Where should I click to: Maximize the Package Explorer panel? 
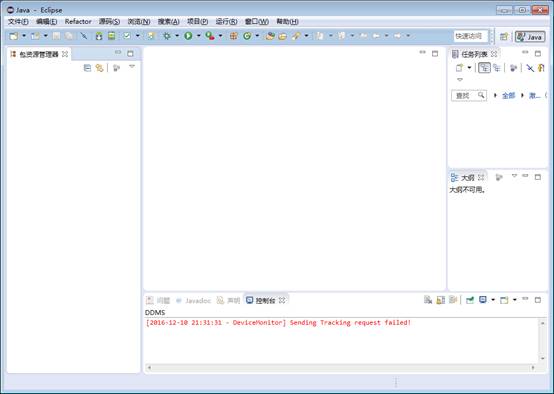(130, 53)
